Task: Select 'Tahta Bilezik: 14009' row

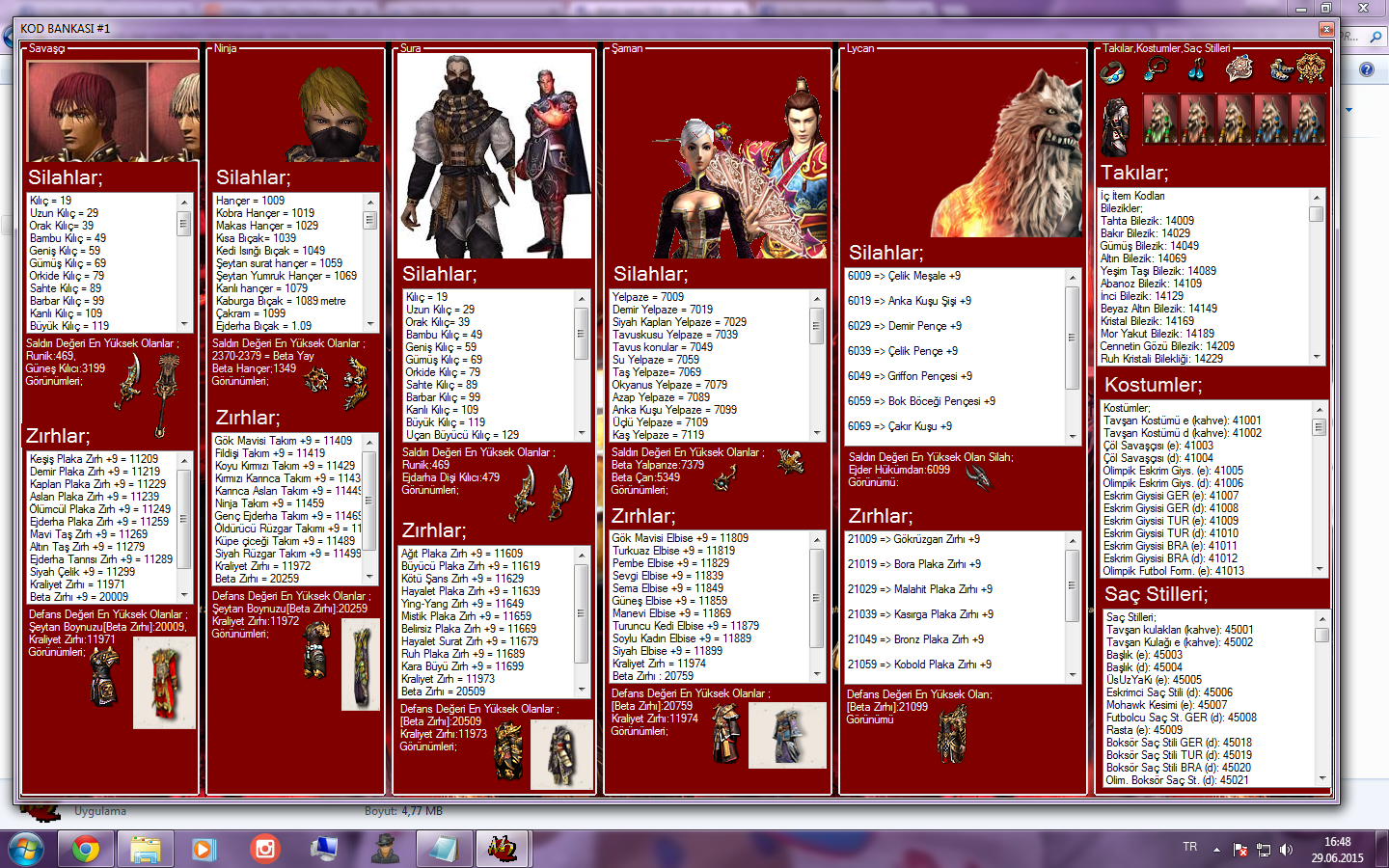Action: click(x=1147, y=221)
